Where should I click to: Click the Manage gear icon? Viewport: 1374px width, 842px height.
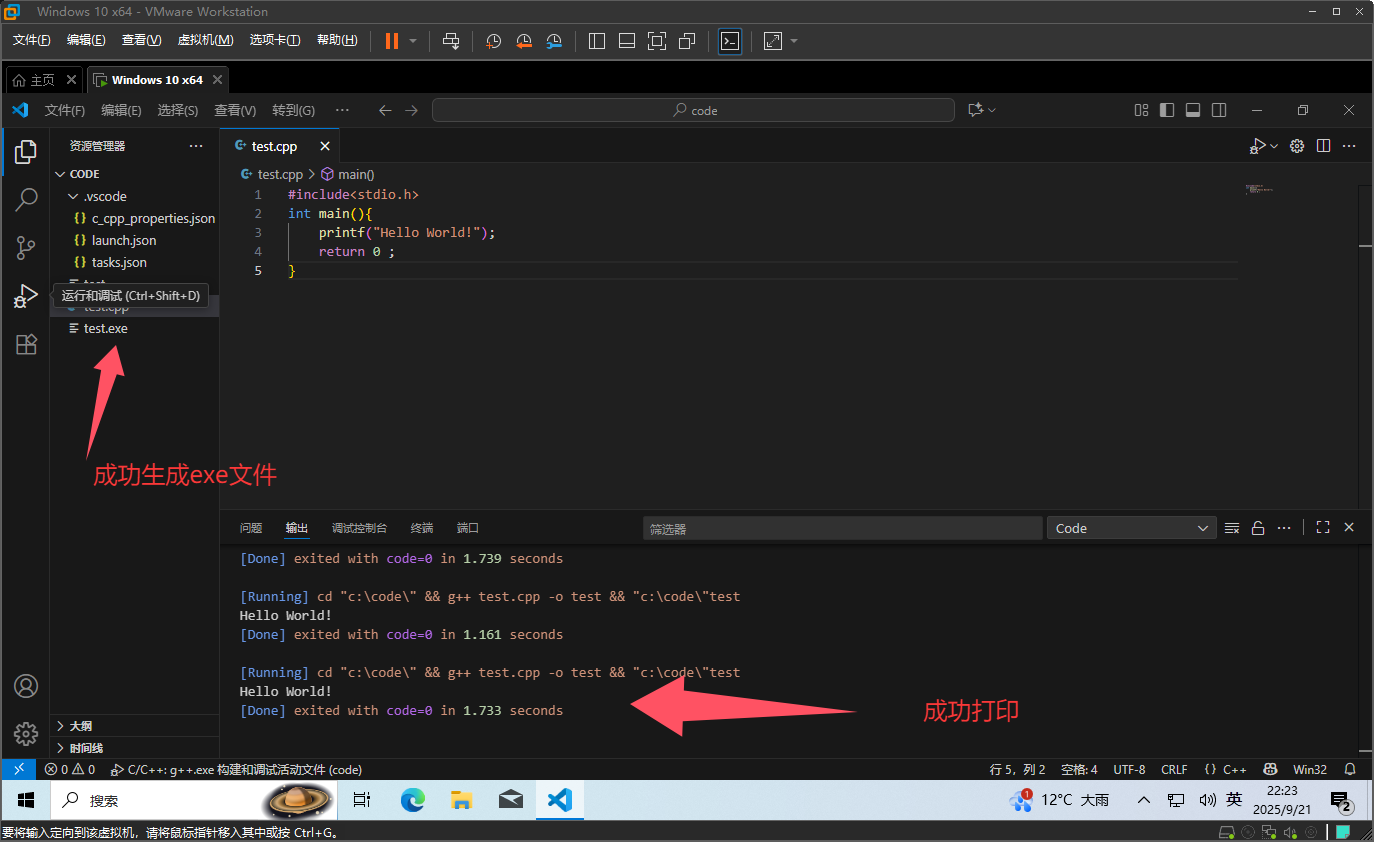[x=26, y=734]
